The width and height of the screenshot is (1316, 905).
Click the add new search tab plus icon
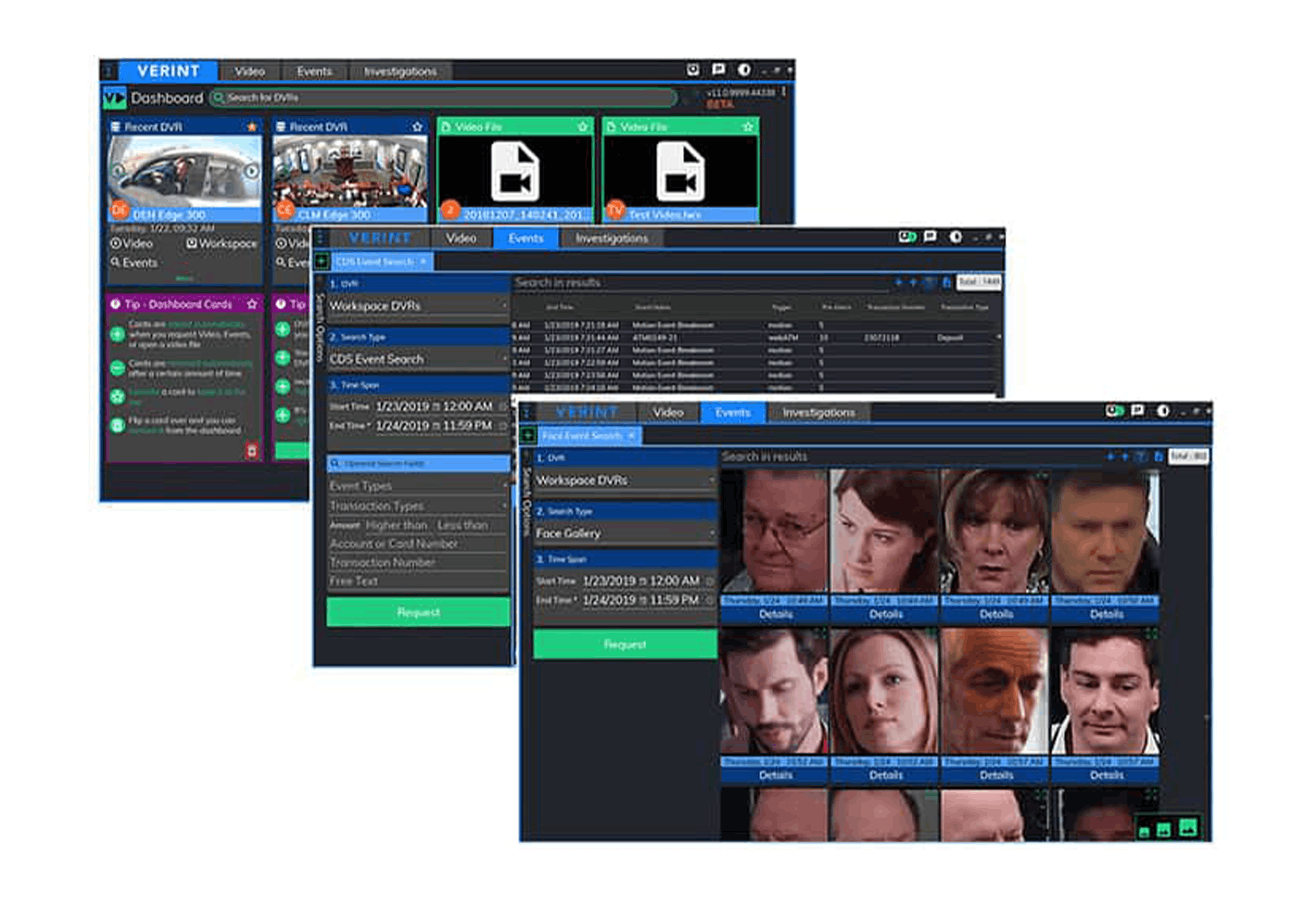321,261
